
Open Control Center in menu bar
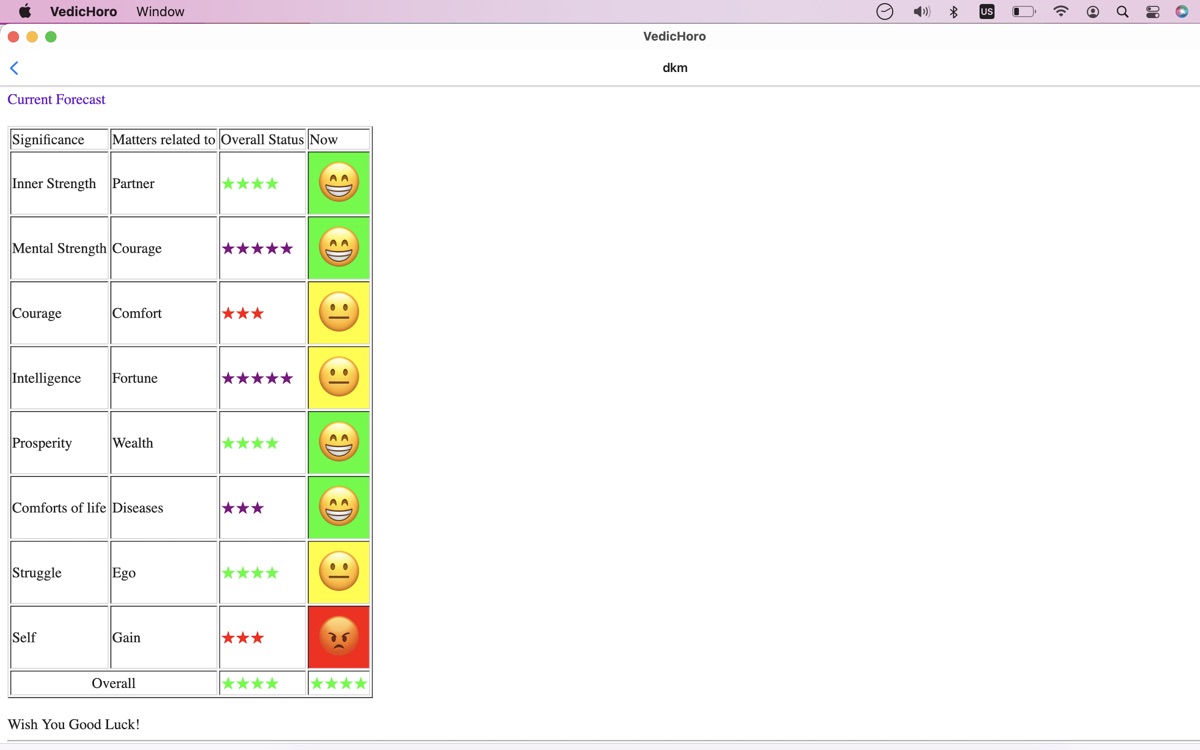click(x=1153, y=12)
